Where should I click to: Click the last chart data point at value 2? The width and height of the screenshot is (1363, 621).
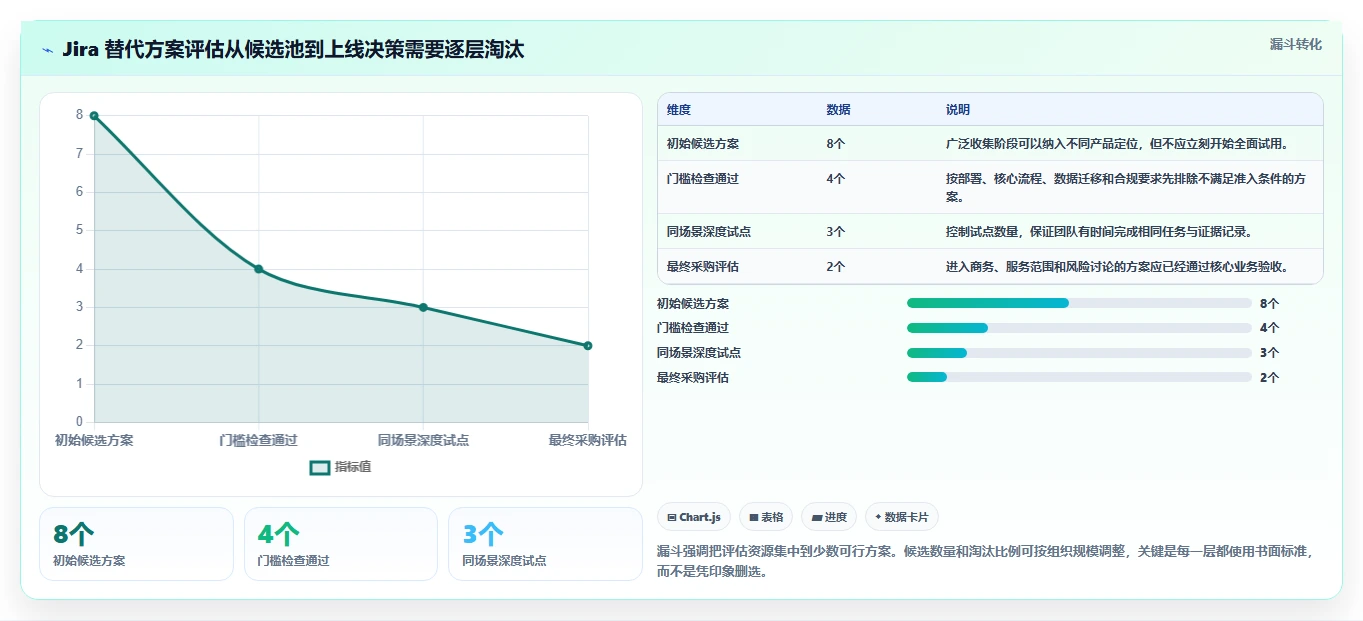(588, 346)
